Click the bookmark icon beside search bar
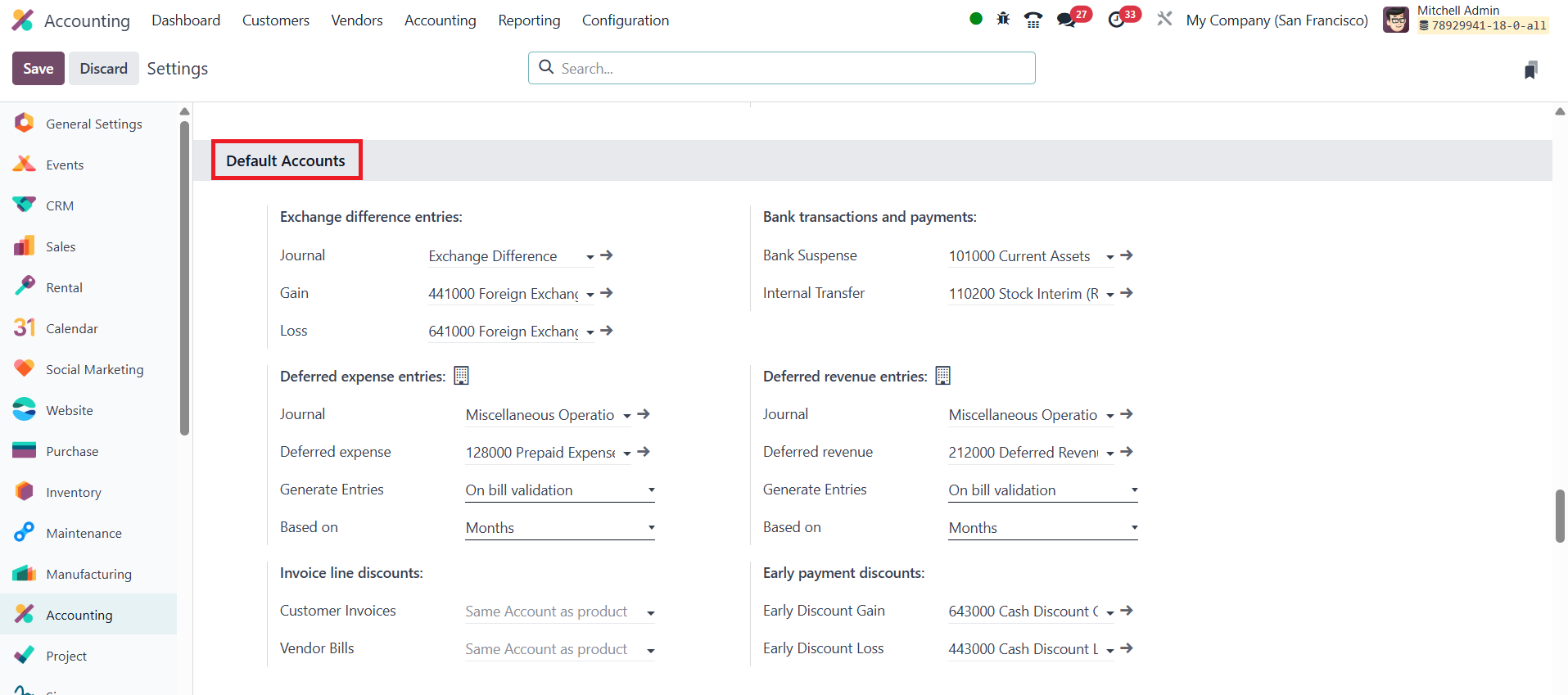Screen dimensions: 1568x695 (1530, 70)
